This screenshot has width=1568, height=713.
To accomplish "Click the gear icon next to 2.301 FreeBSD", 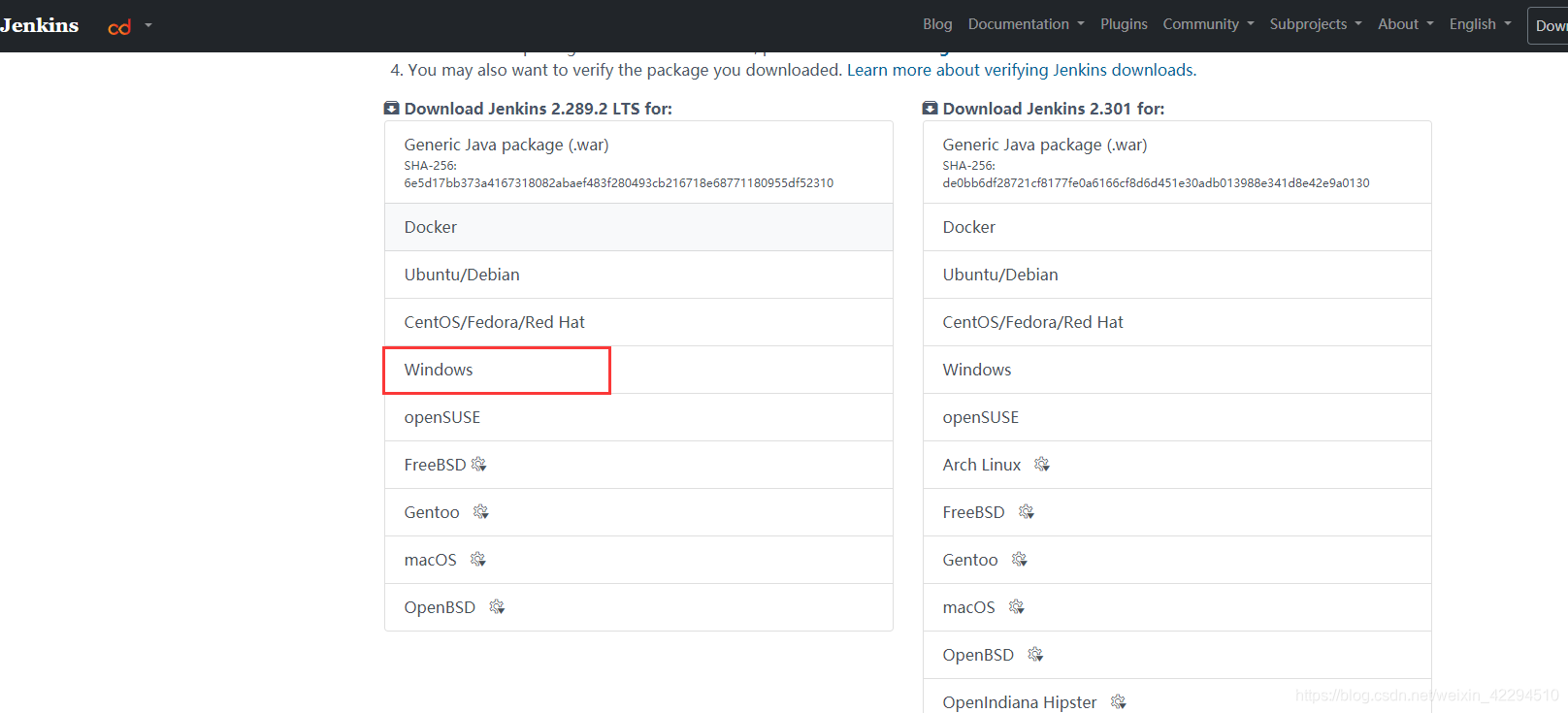I will click(x=1027, y=512).
